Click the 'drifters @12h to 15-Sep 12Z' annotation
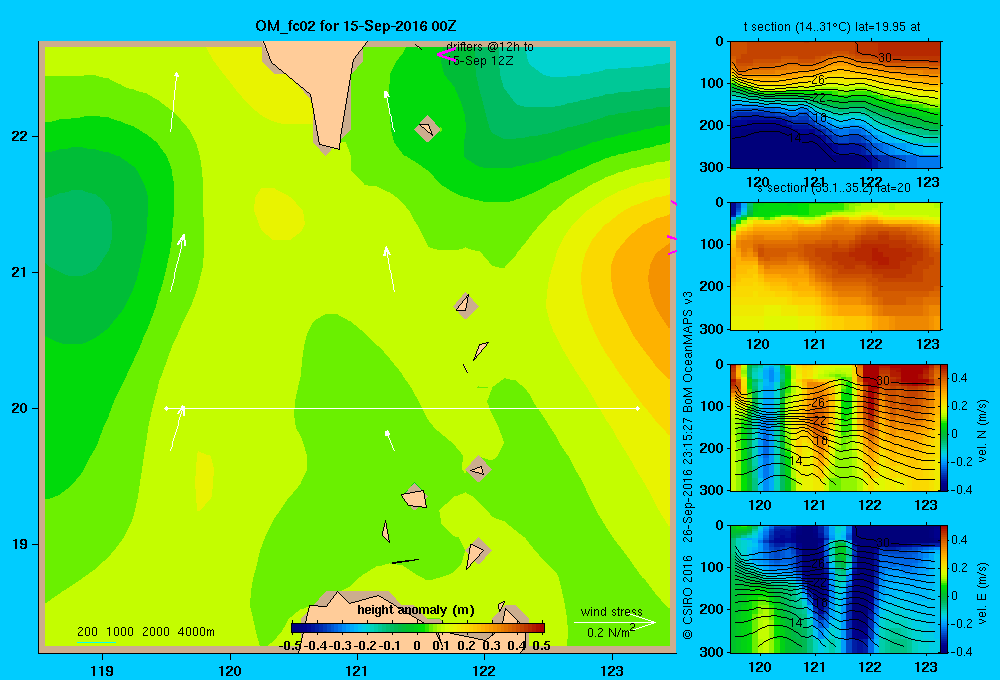The image size is (1000, 680). point(490,54)
